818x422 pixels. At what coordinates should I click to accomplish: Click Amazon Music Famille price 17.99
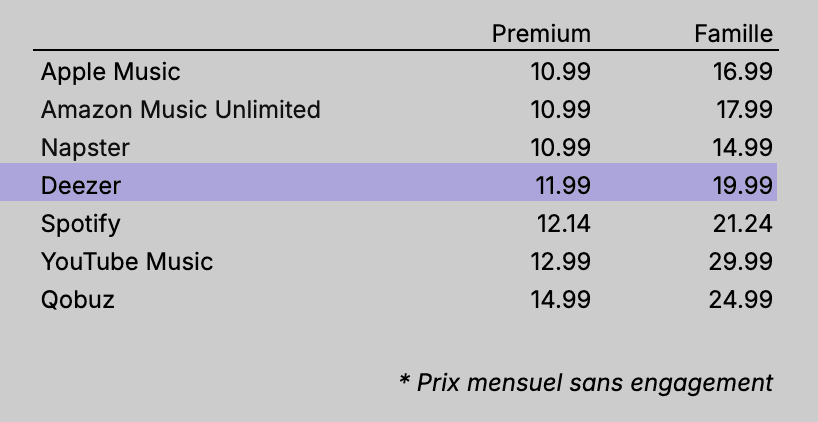742,110
